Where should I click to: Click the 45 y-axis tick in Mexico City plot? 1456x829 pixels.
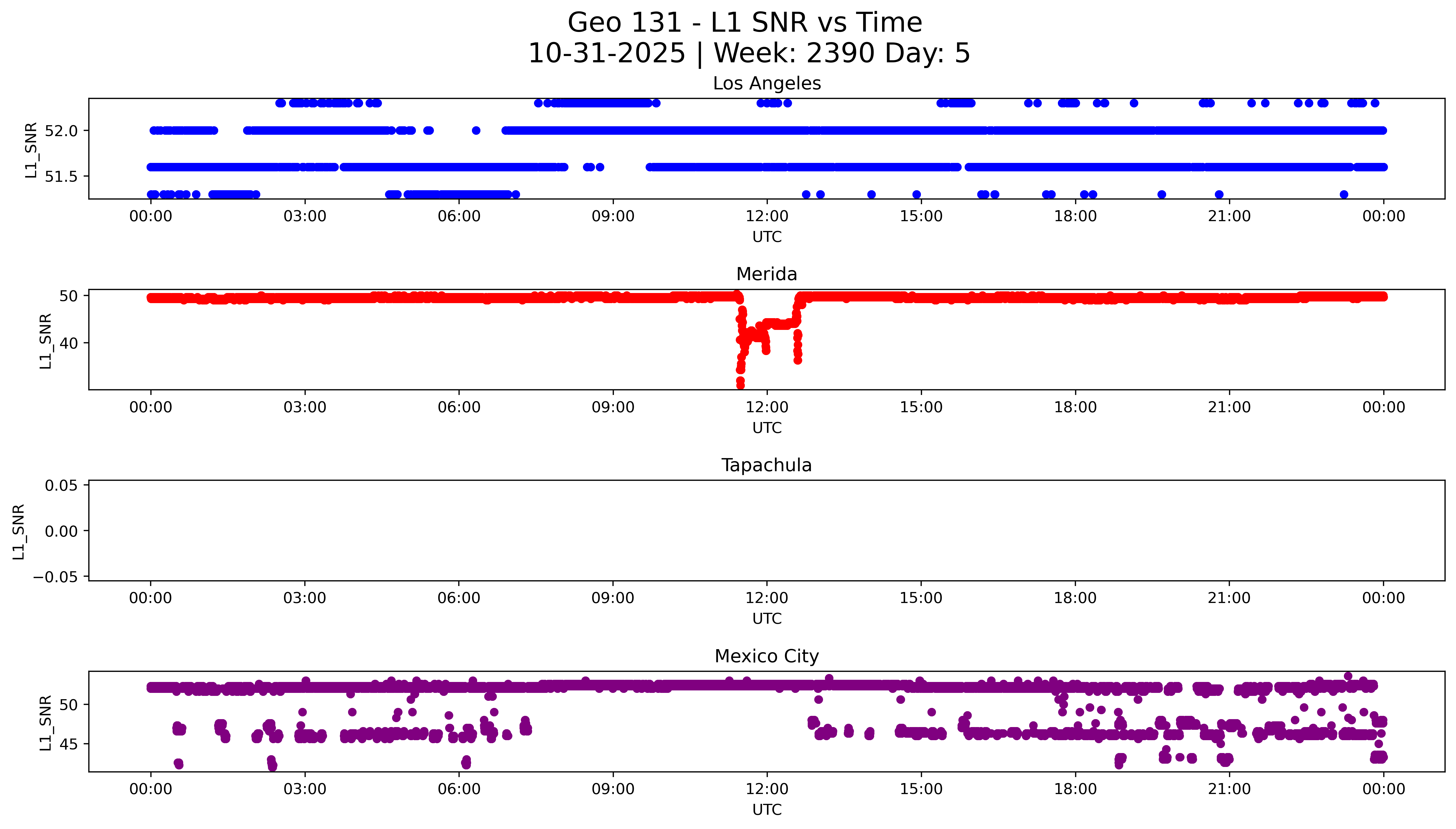tap(68, 744)
